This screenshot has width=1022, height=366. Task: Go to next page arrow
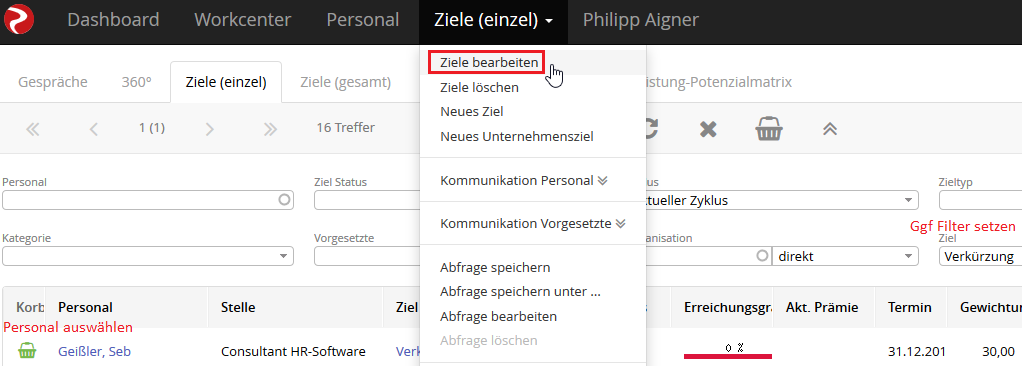pos(209,129)
